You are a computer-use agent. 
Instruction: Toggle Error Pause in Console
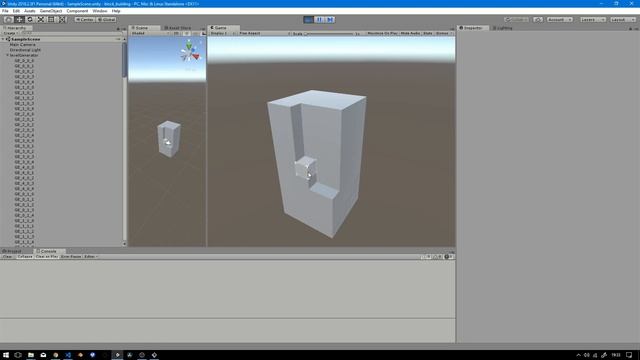[71, 257]
